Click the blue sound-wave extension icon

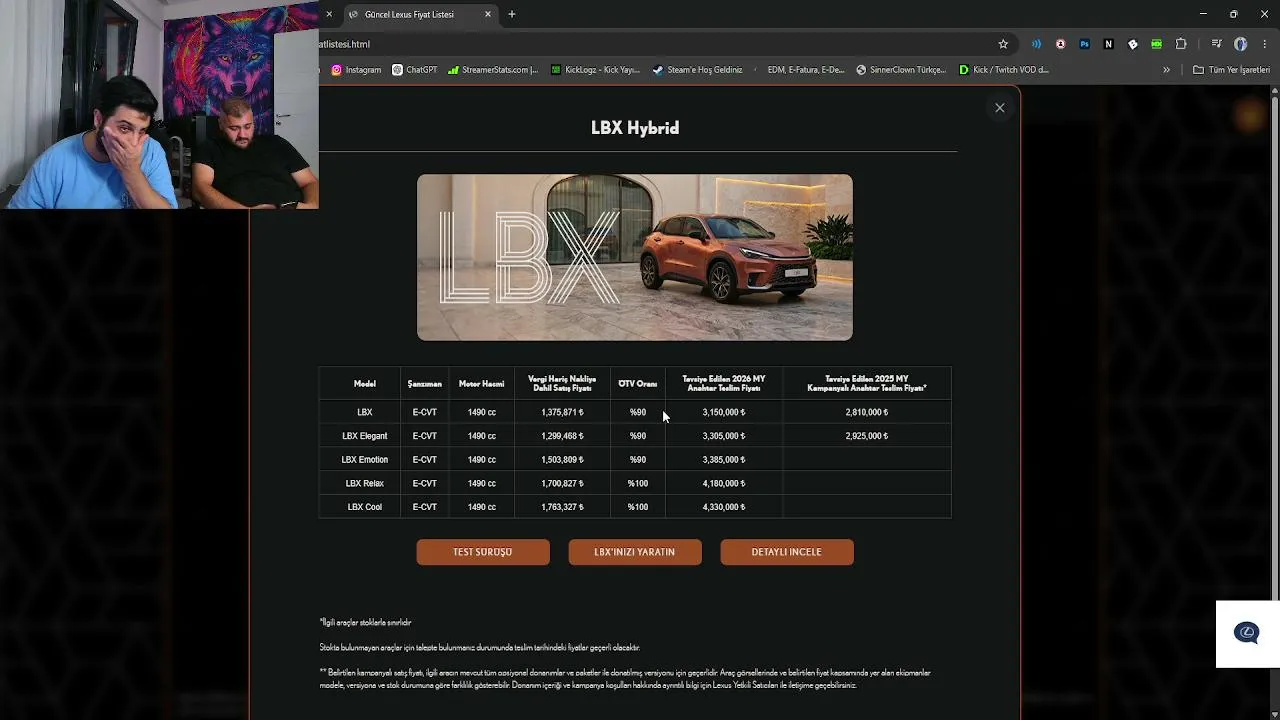[x=1036, y=44]
